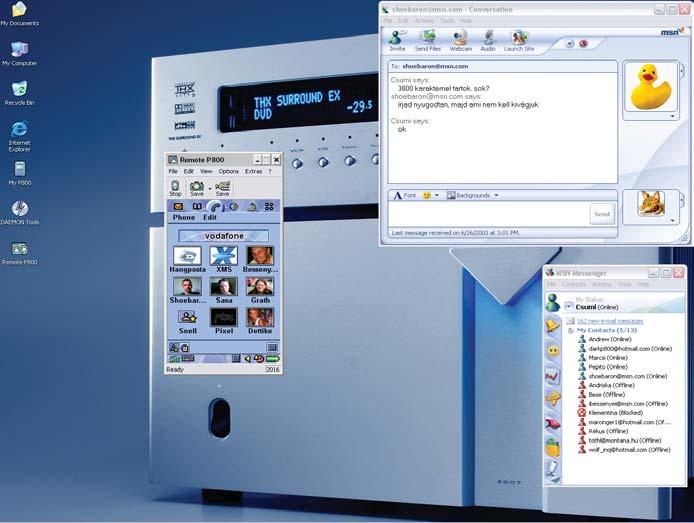Collapse the My Contacts (5/13) group
Viewport: 694px width, 523px height.
[571, 331]
